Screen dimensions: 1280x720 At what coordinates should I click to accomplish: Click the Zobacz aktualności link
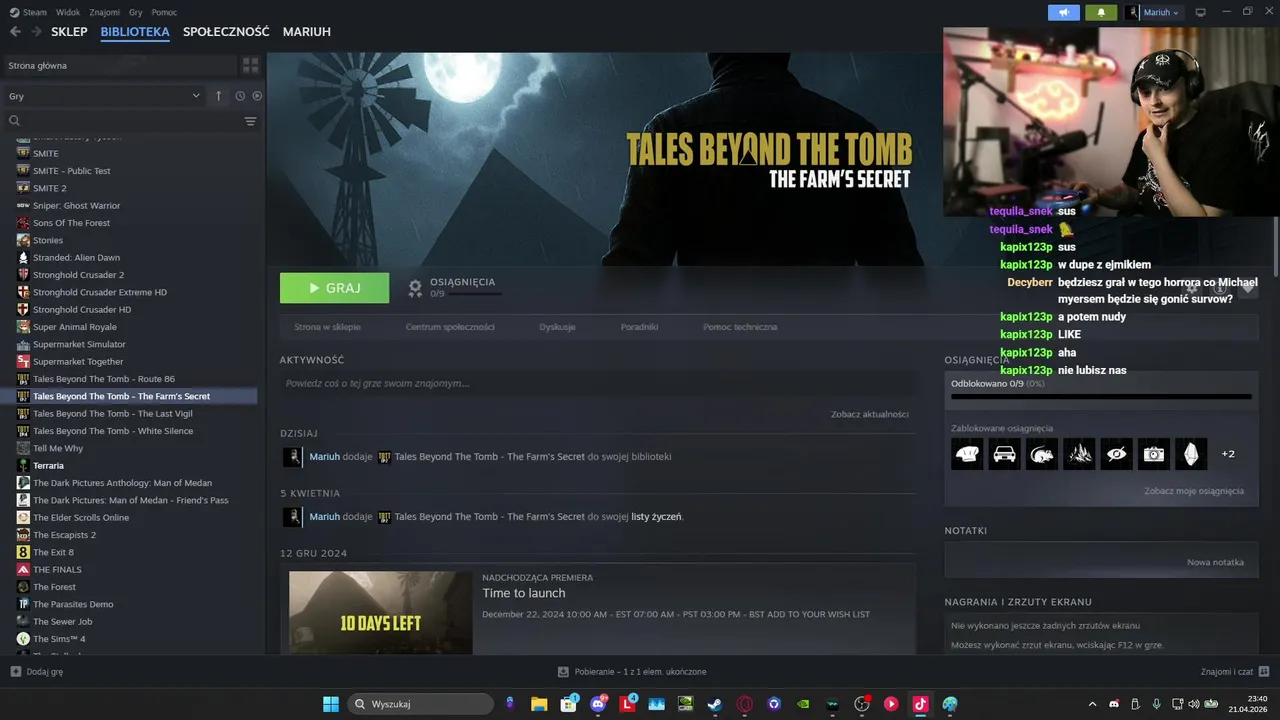[x=869, y=414]
